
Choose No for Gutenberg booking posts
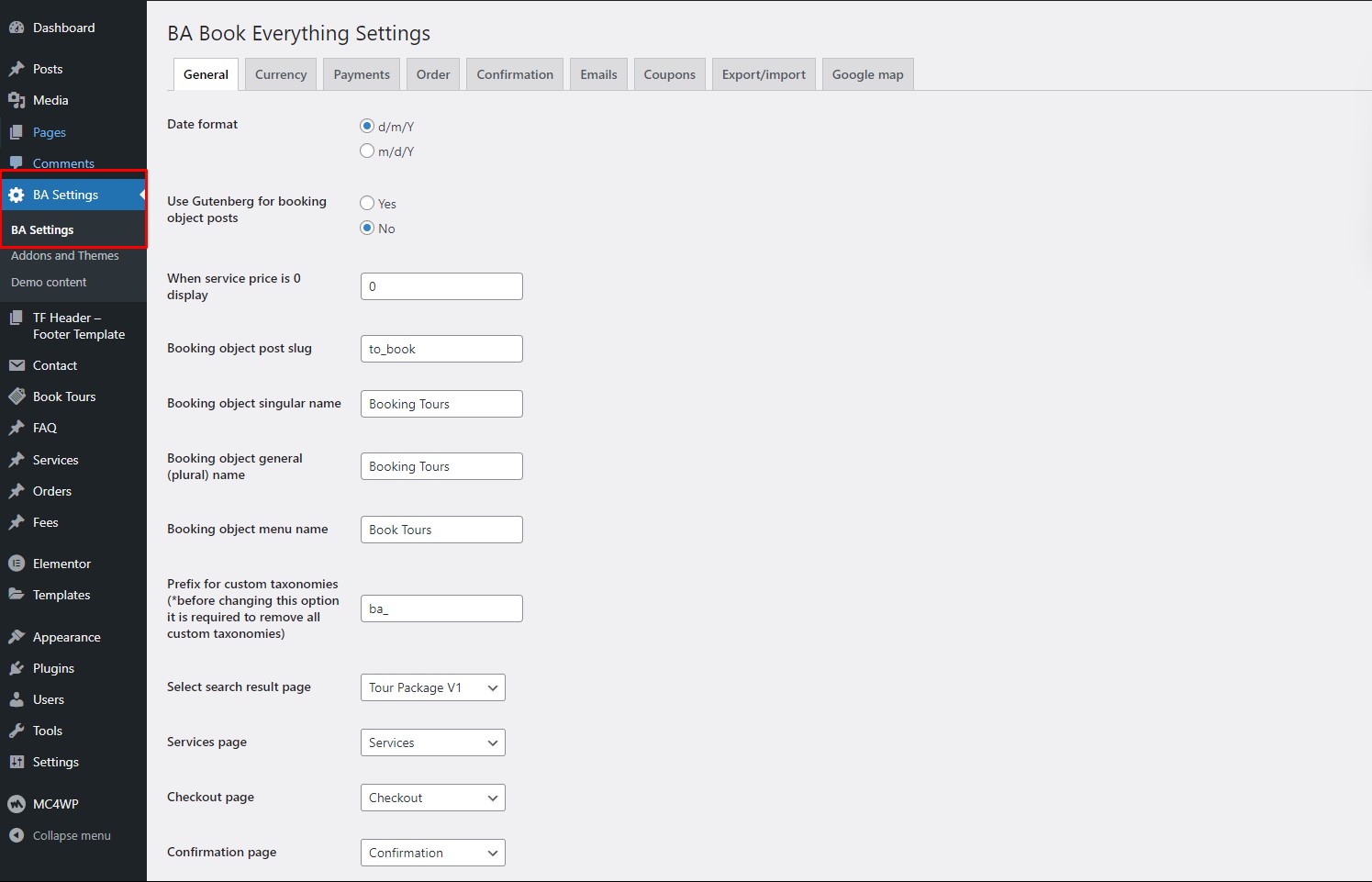click(x=367, y=228)
